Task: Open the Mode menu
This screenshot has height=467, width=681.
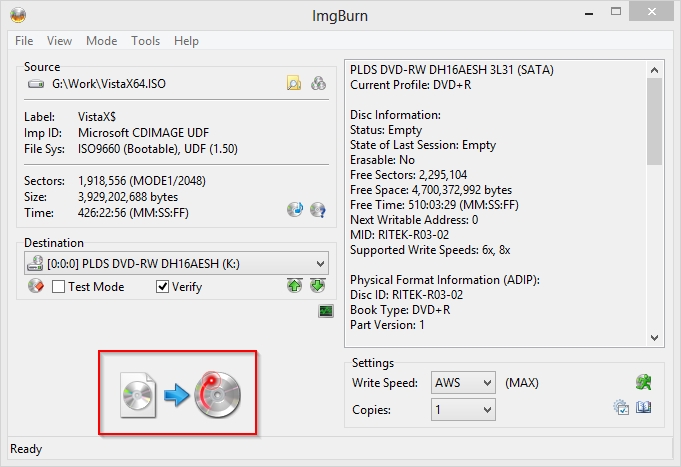Action: (x=102, y=41)
